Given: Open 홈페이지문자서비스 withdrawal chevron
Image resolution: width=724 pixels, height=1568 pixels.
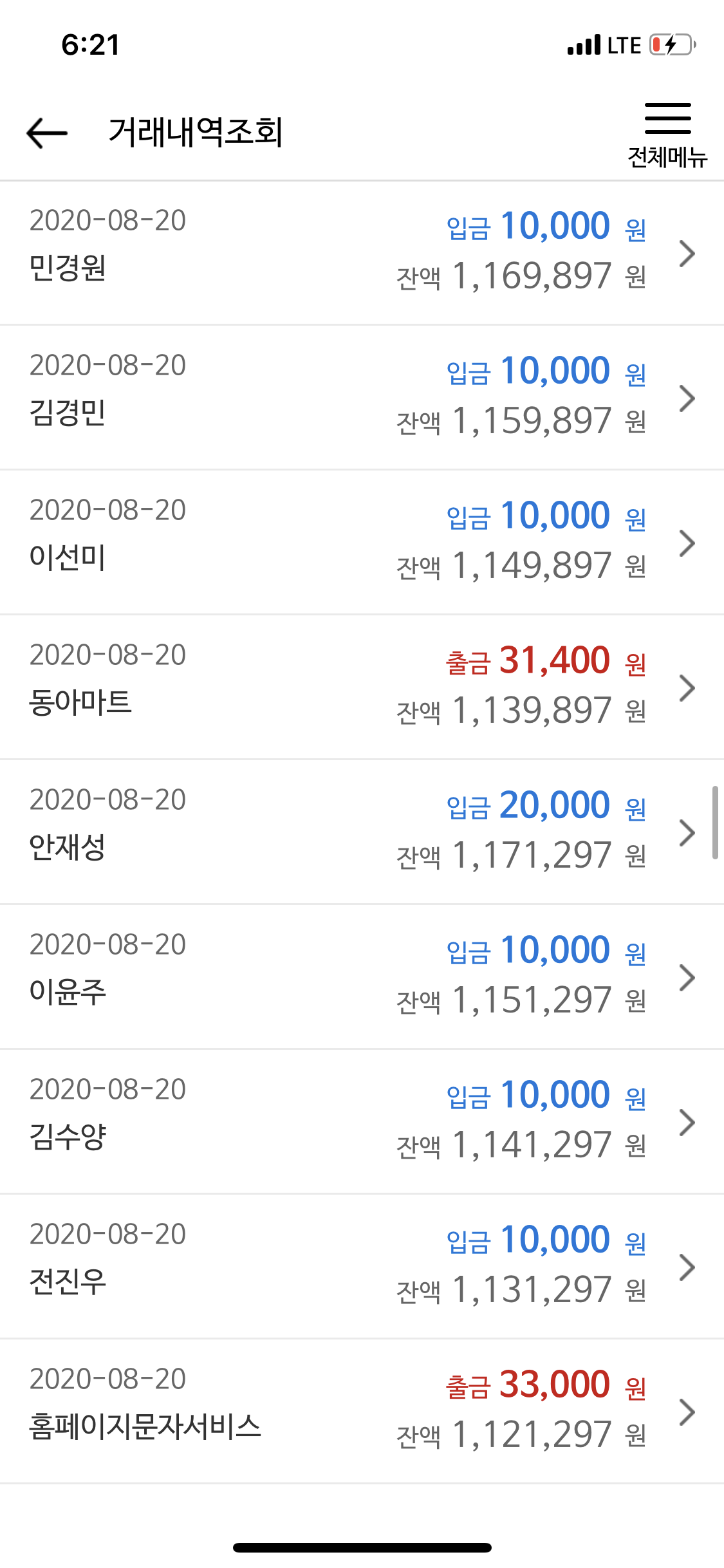Looking at the screenshot, I should [687, 1412].
